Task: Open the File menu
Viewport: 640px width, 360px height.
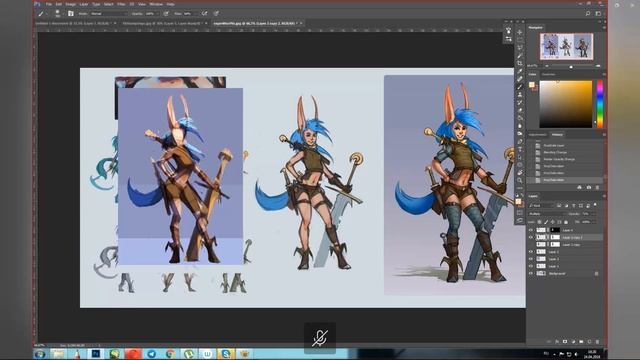Action: [x=49, y=4]
